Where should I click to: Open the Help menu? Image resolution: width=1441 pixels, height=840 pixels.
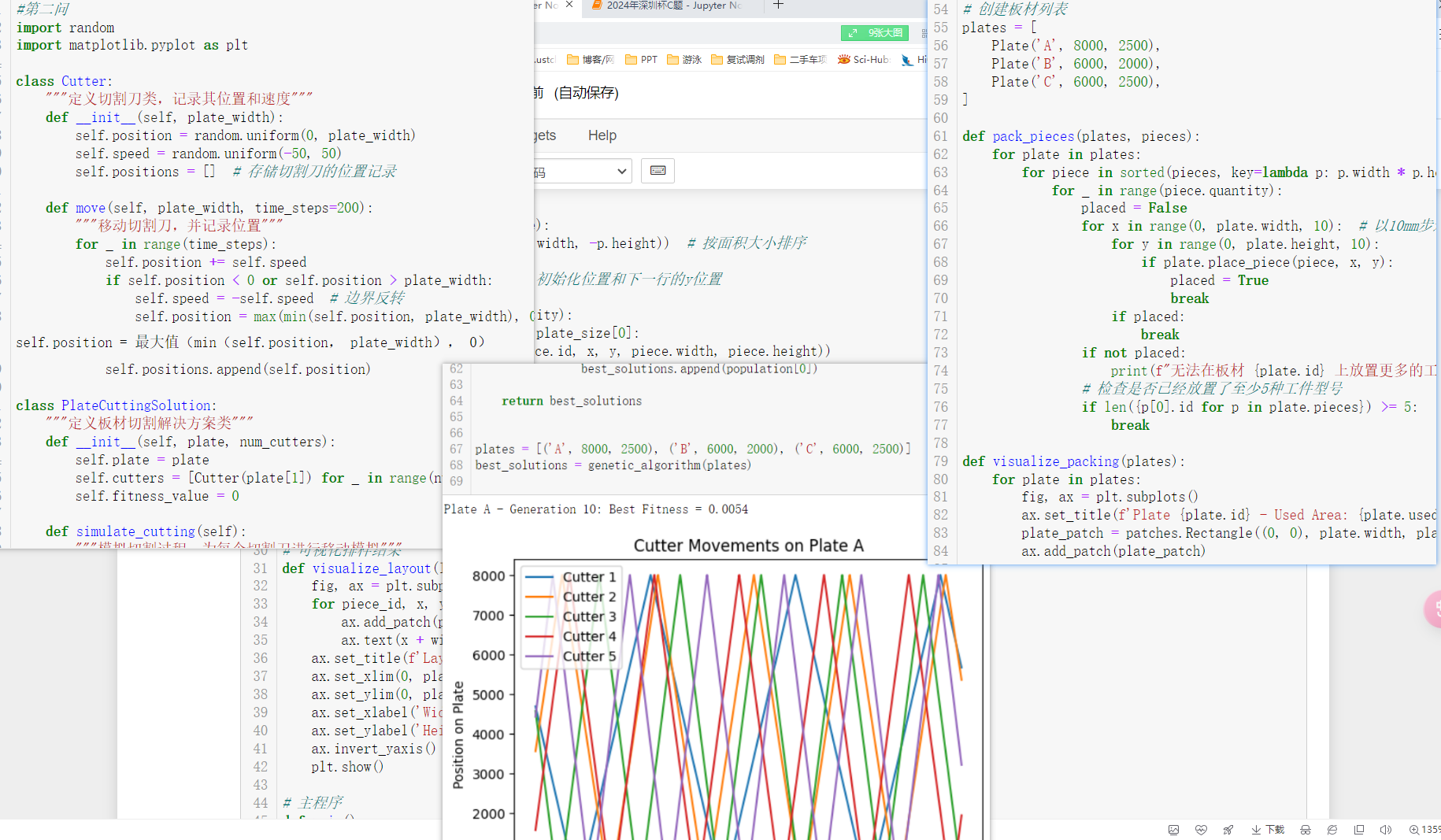tap(602, 135)
